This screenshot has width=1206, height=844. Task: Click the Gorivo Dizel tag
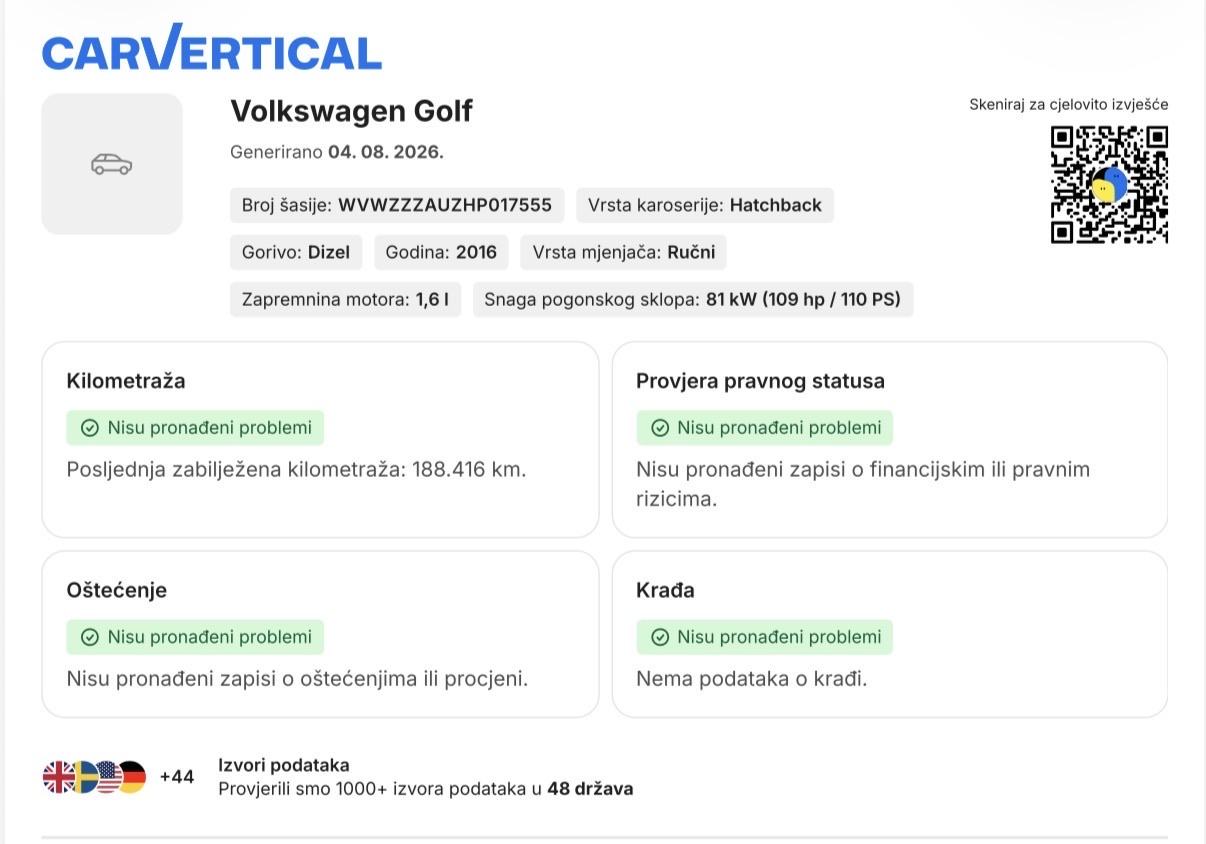[x=296, y=252]
